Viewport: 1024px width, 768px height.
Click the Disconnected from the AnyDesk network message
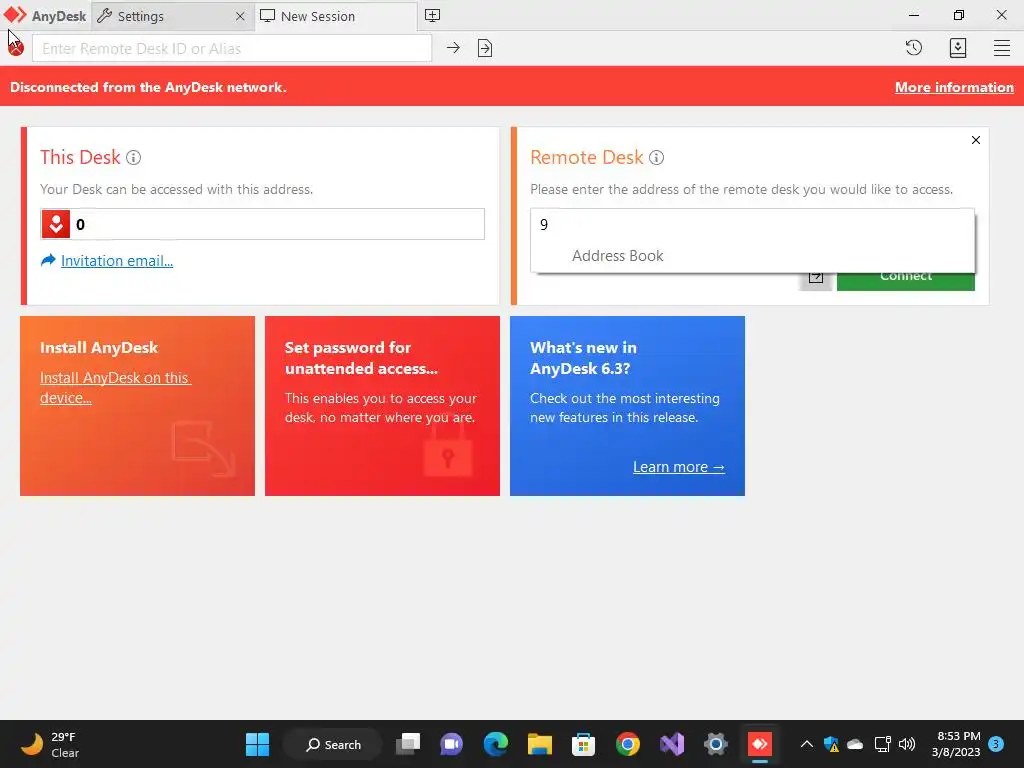coord(148,88)
